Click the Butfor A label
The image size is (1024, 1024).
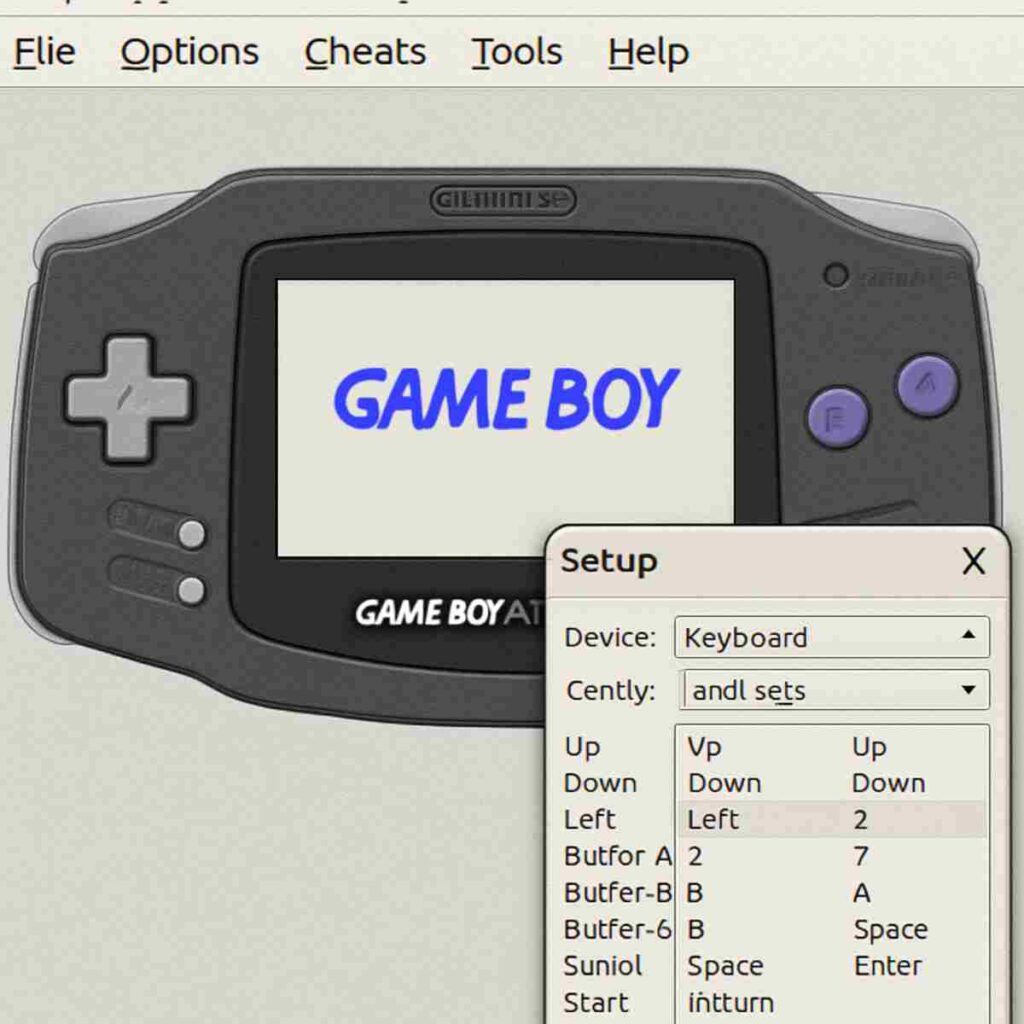[618, 856]
